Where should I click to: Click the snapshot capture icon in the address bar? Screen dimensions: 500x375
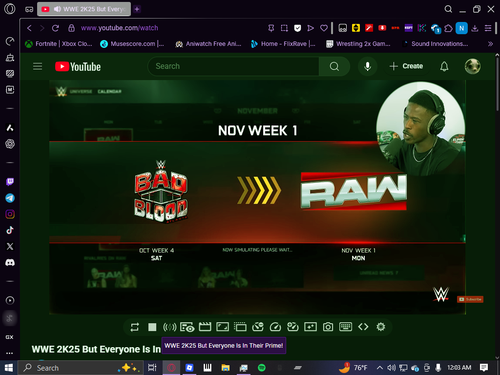(284, 28)
